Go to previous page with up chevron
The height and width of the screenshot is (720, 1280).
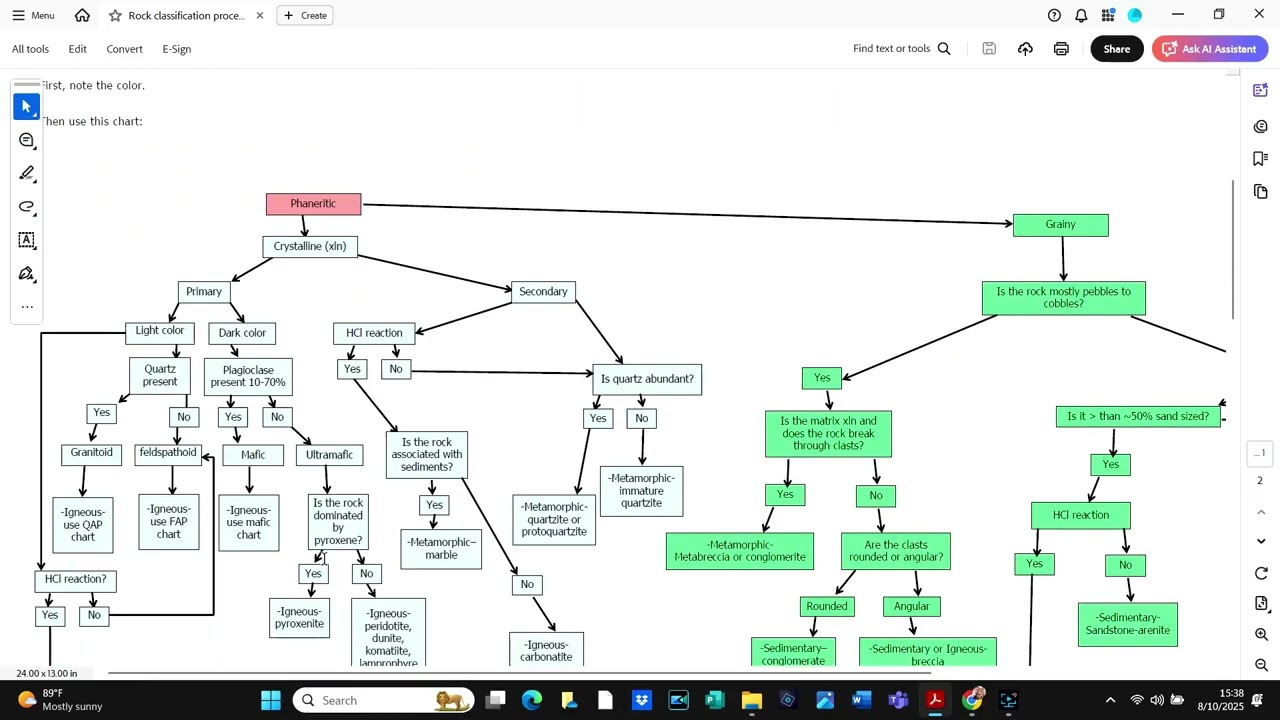pyautogui.click(x=1261, y=512)
